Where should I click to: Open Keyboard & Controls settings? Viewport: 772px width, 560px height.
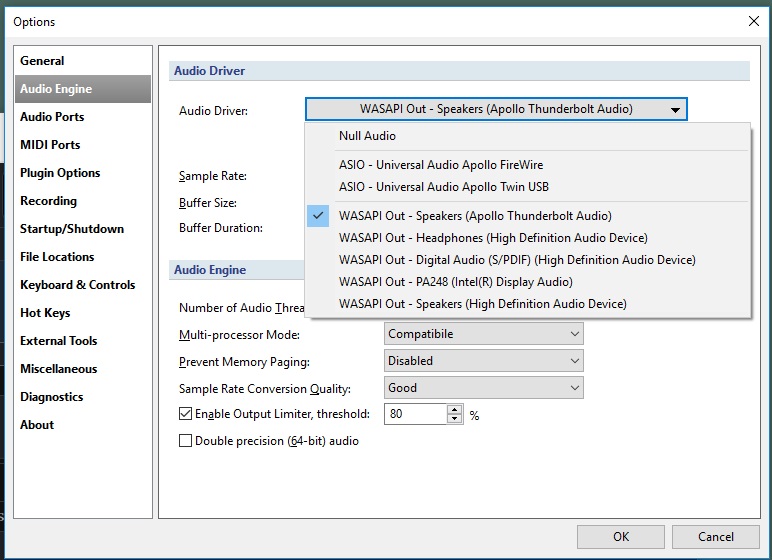(83, 285)
